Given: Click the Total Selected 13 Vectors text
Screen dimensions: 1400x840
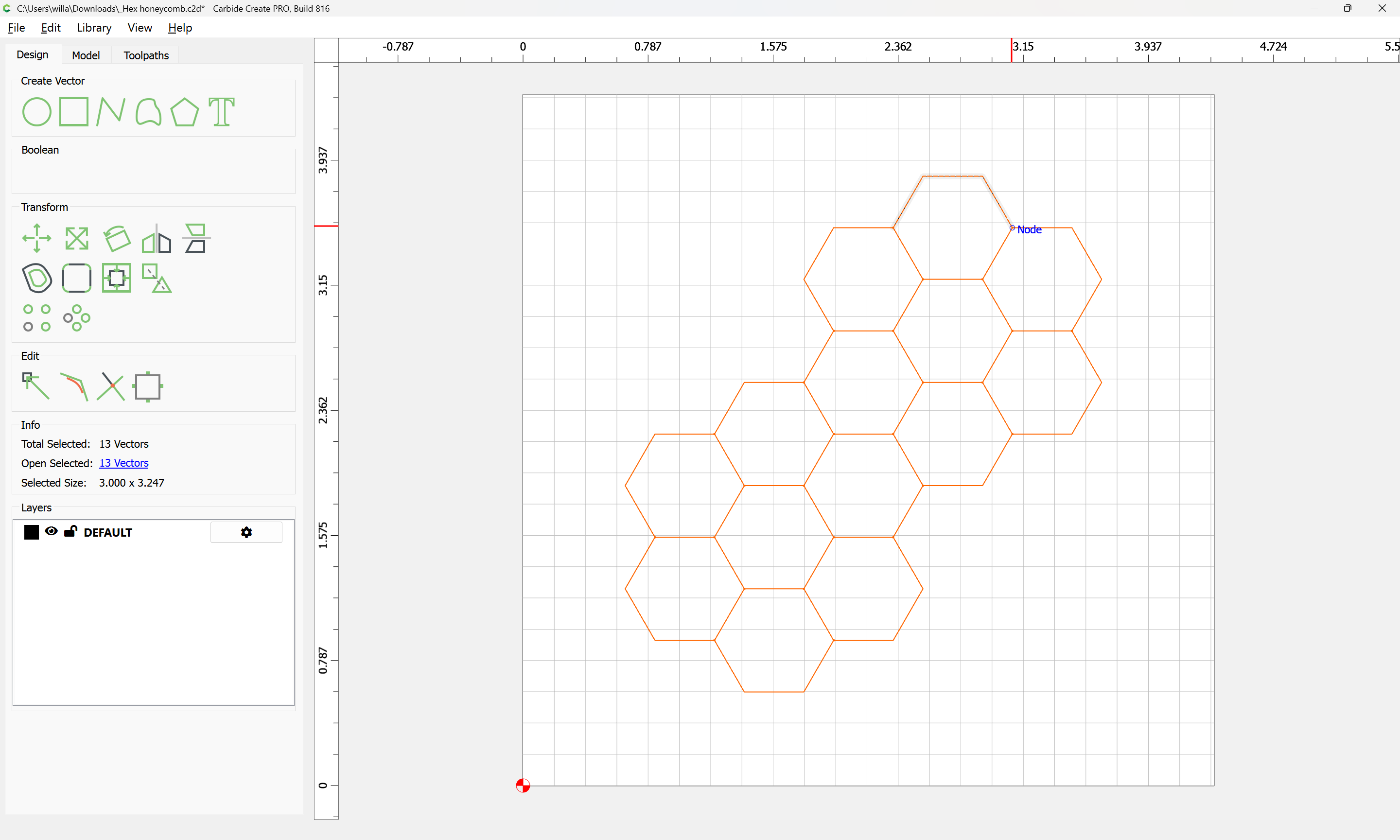Looking at the screenshot, I should (x=124, y=444).
